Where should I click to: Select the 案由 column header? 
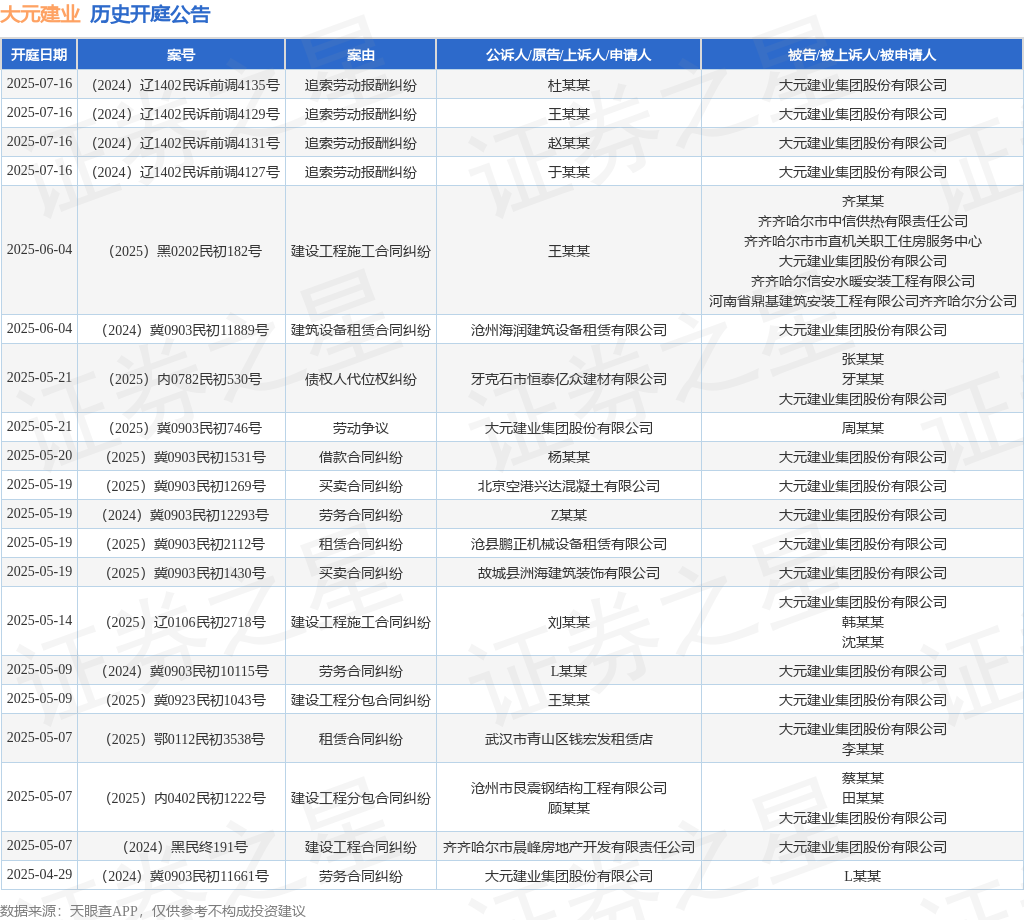coord(360,55)
